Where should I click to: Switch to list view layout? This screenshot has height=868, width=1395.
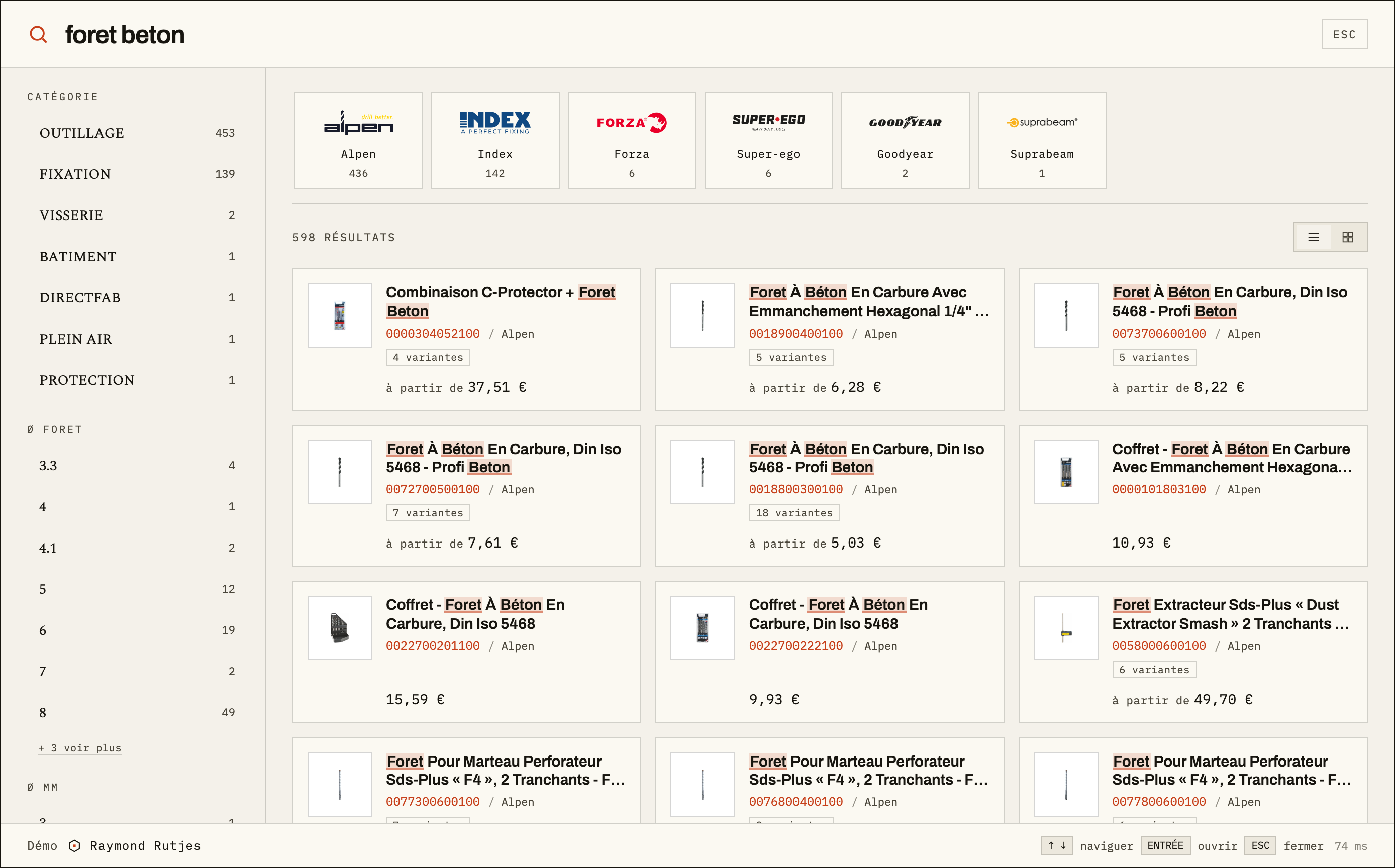1313,237
